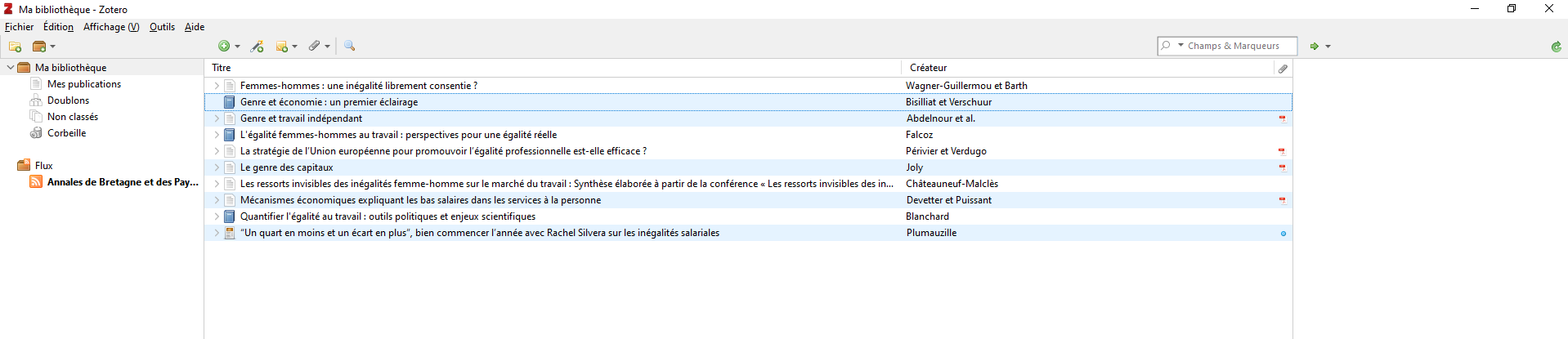The image size is (1568, 339).
Task: Open the Annales de Bretagne feed
Action: coord(122,182)
